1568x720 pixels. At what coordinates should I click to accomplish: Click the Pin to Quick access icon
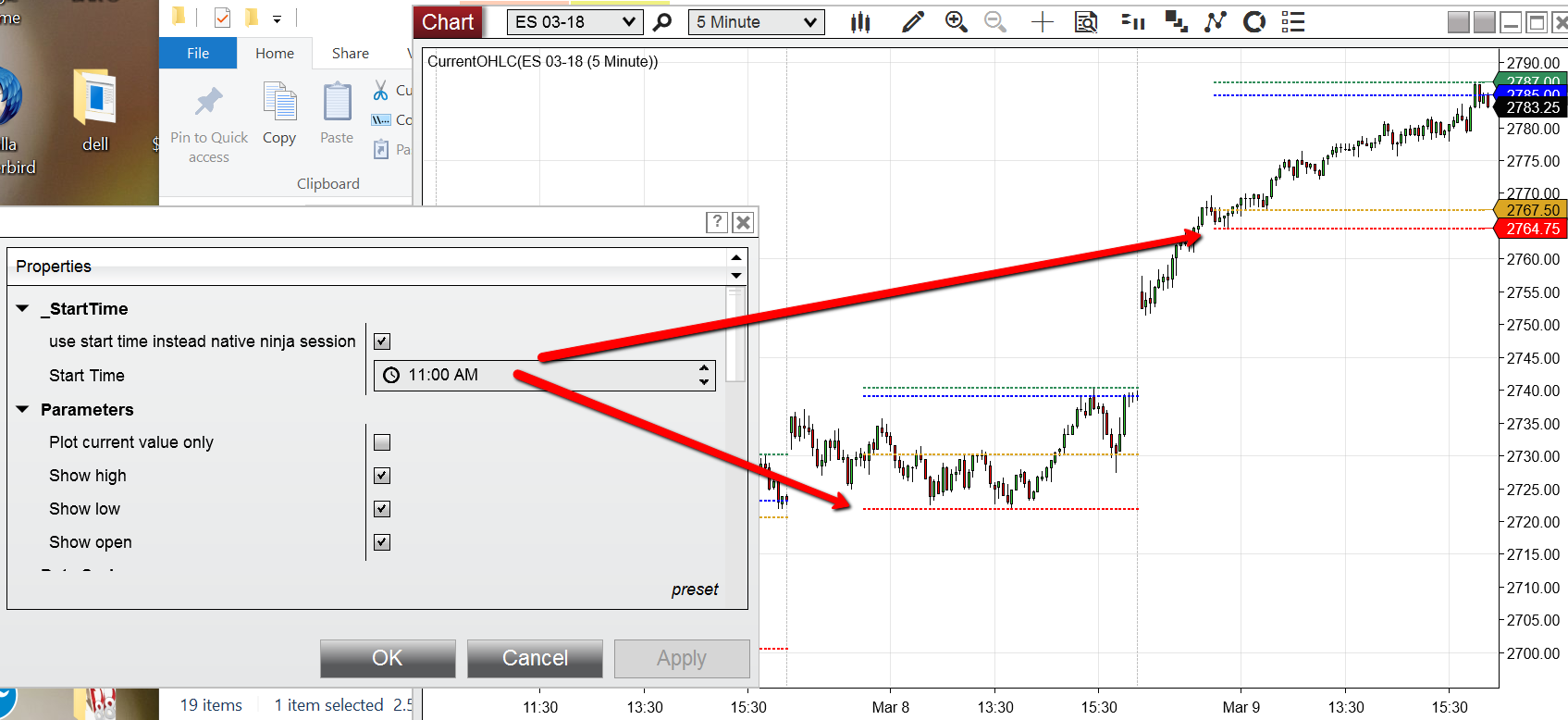pyautogui.click(x=209, y=103)
